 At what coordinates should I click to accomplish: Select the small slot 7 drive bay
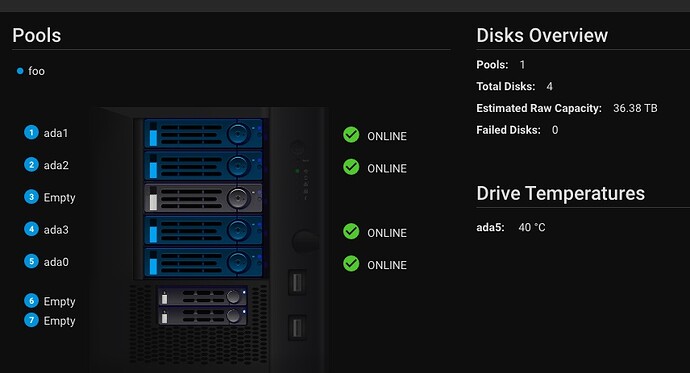pos(202,316)
